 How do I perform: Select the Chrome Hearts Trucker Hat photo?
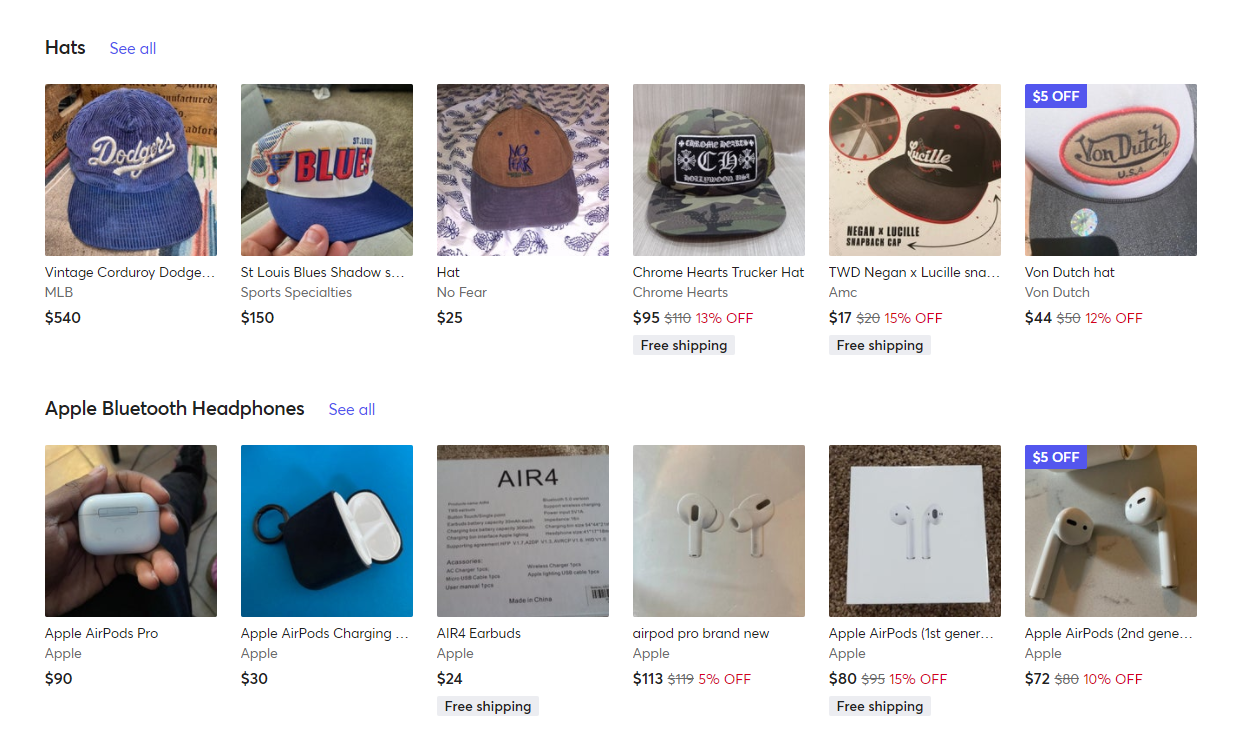pyautogui.click(x=719, y=170)
